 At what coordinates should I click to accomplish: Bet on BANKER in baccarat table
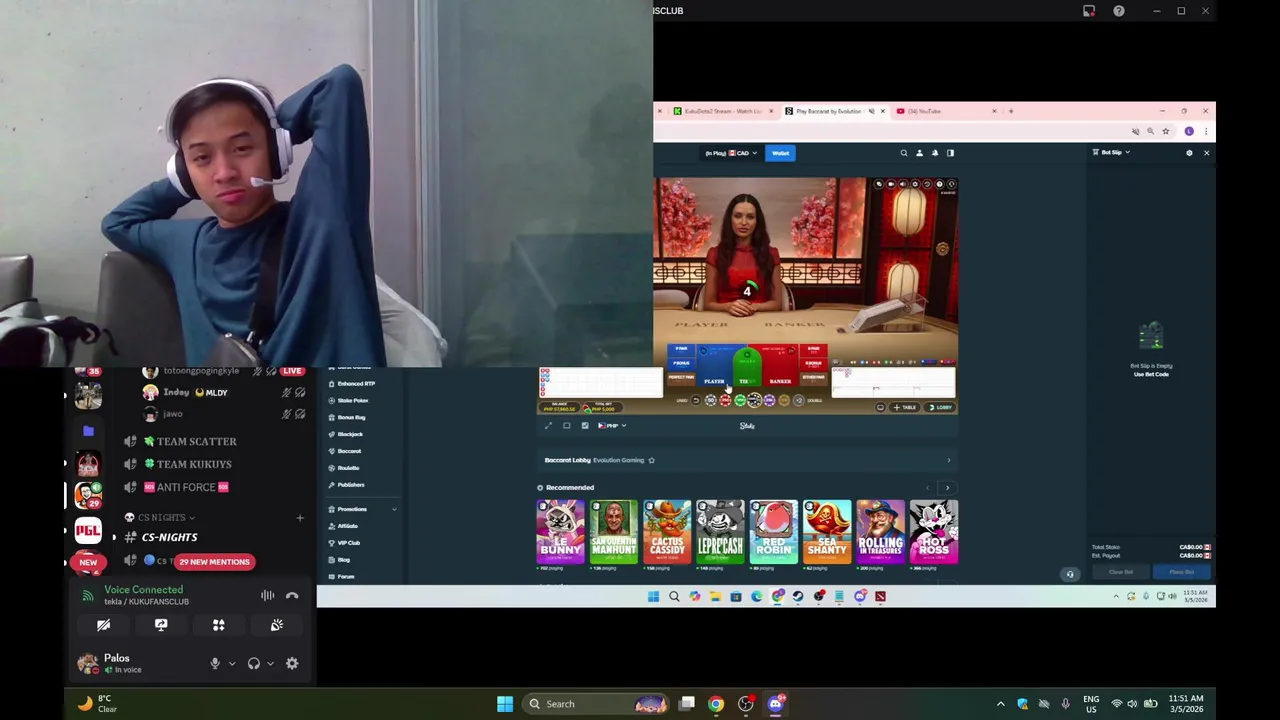pyautogui.click(x=780, y=366)
